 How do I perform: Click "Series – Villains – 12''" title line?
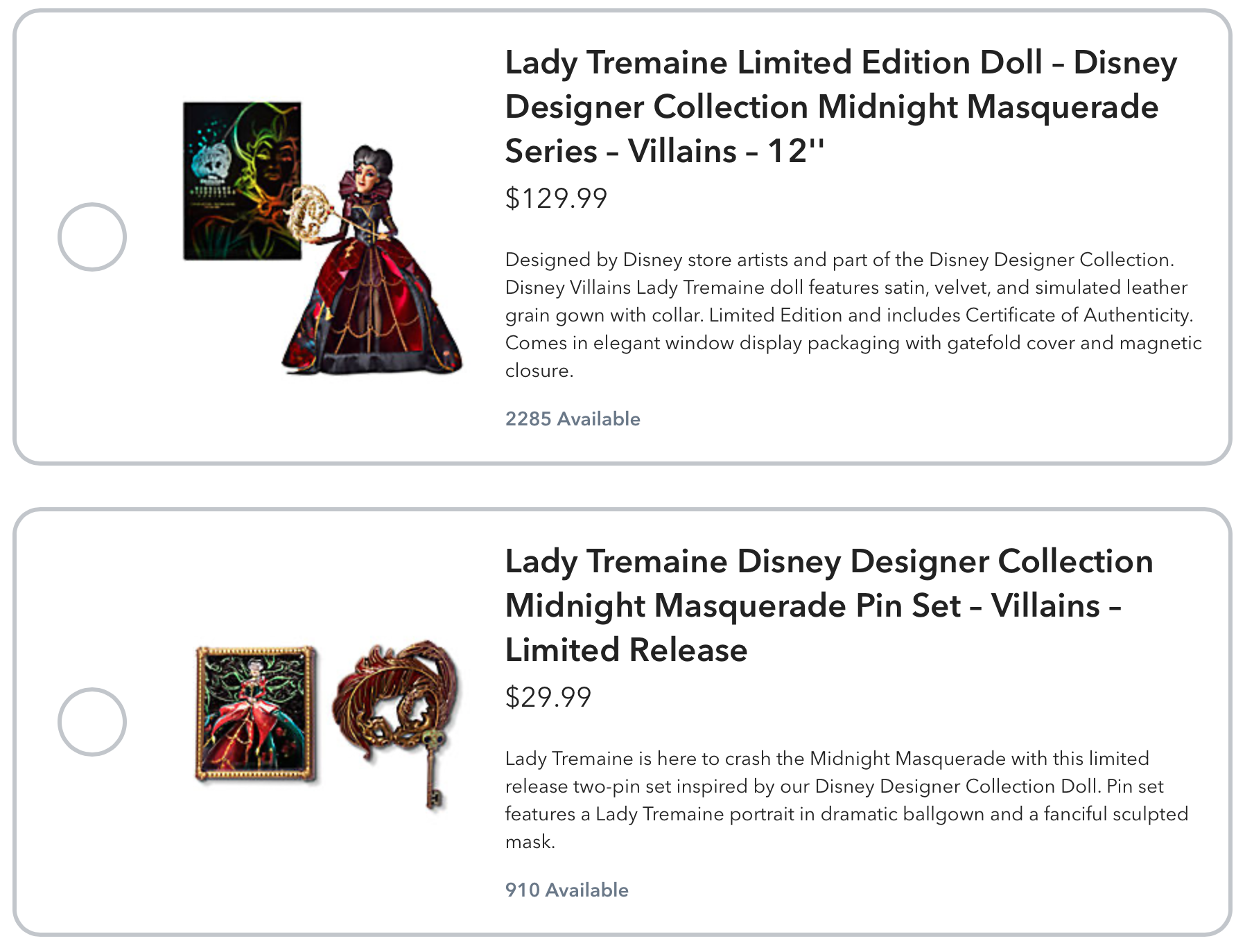point(664,151)
